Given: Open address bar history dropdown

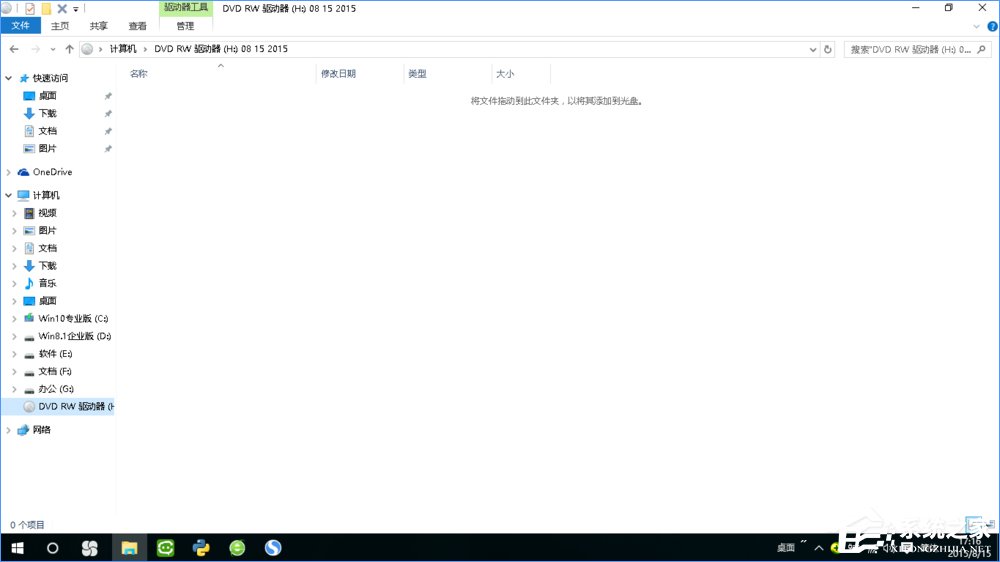Looking at the screenshot, I should pos(812,49).
